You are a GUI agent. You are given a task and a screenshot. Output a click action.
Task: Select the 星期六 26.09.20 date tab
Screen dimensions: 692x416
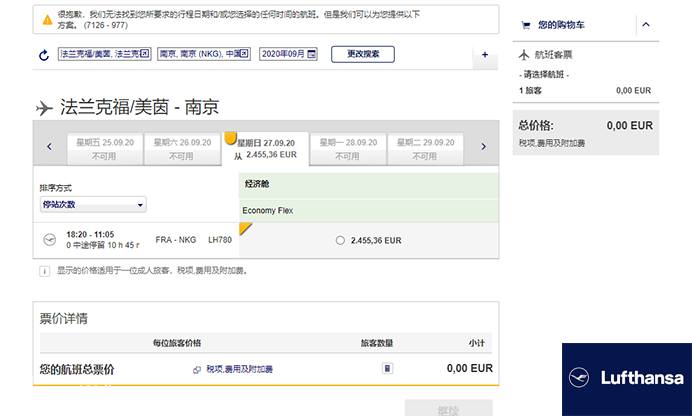click(x=182, y=149)
